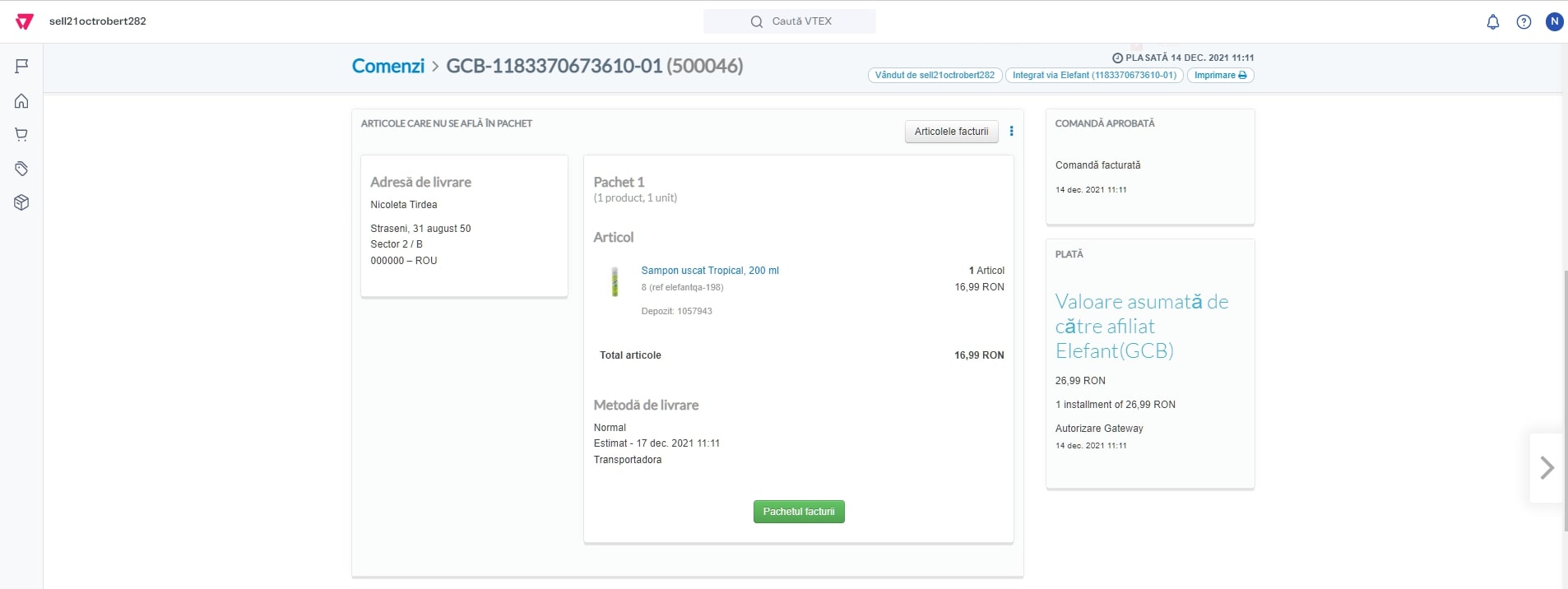Open the box catalog icon in sidebar
1568x589 pixels.
tap(22, 202)
